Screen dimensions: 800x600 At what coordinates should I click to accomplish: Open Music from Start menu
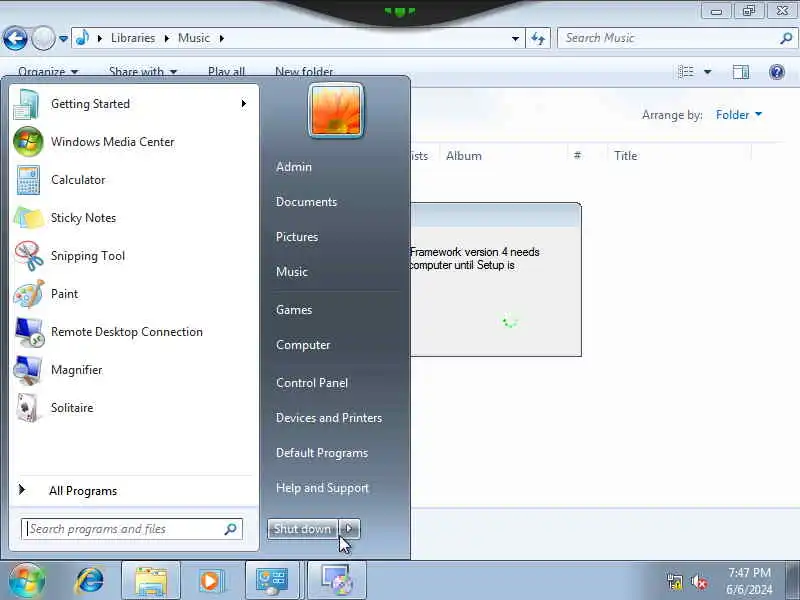[x=292, y=272]
